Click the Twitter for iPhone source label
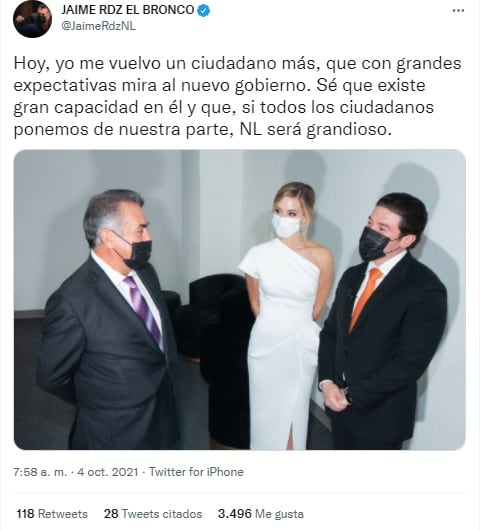The height and width of the screenshot is (530, 480). [x=196, y=472]
